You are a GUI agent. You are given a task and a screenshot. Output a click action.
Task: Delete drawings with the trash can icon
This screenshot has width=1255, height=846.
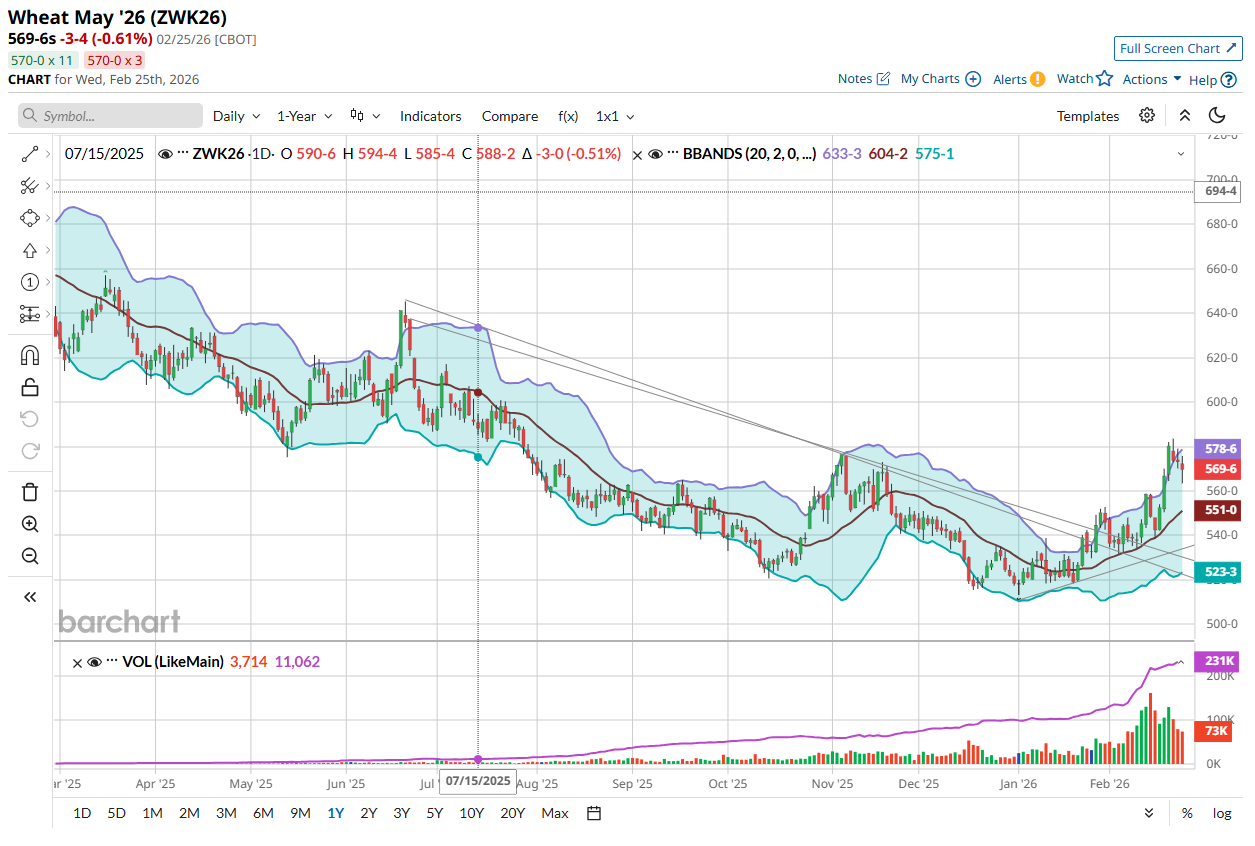coord(29,491)
